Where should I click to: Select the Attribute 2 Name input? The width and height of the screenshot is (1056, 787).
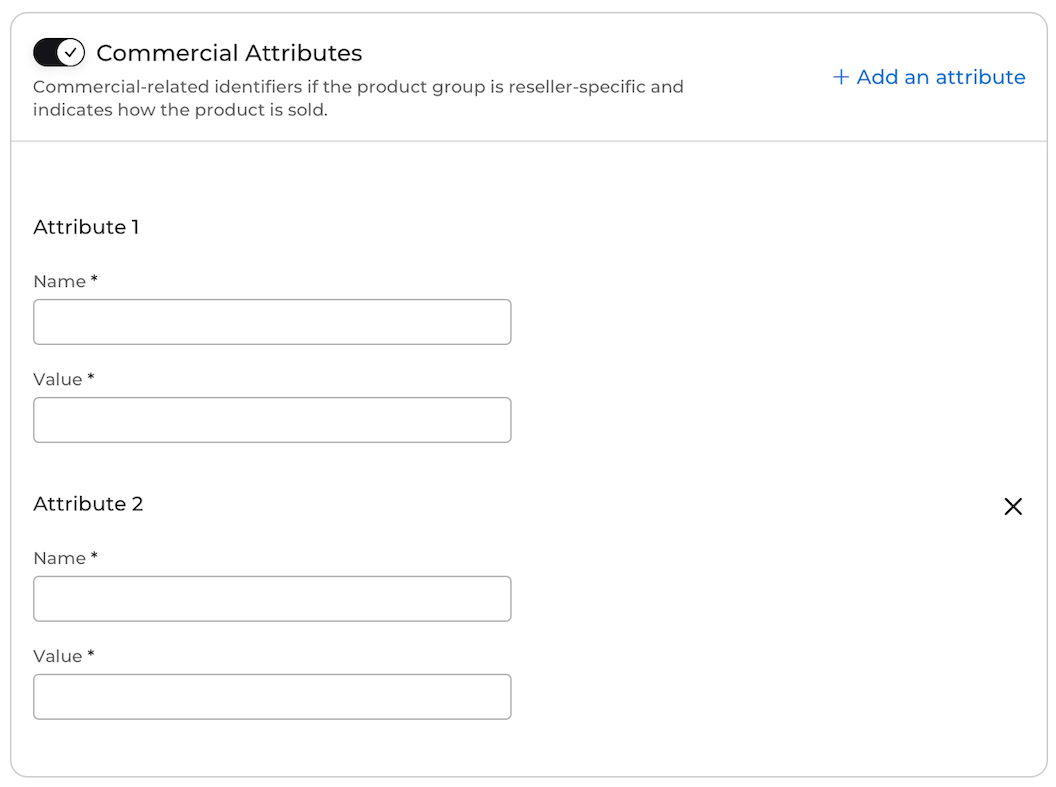pyautogui.click(x=272, y=598)
